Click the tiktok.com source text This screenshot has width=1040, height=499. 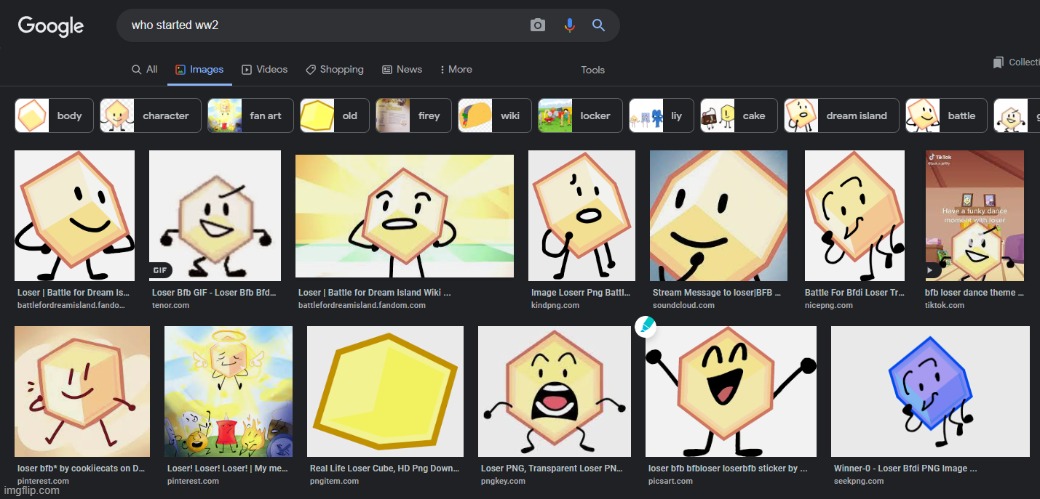(944, 305)
